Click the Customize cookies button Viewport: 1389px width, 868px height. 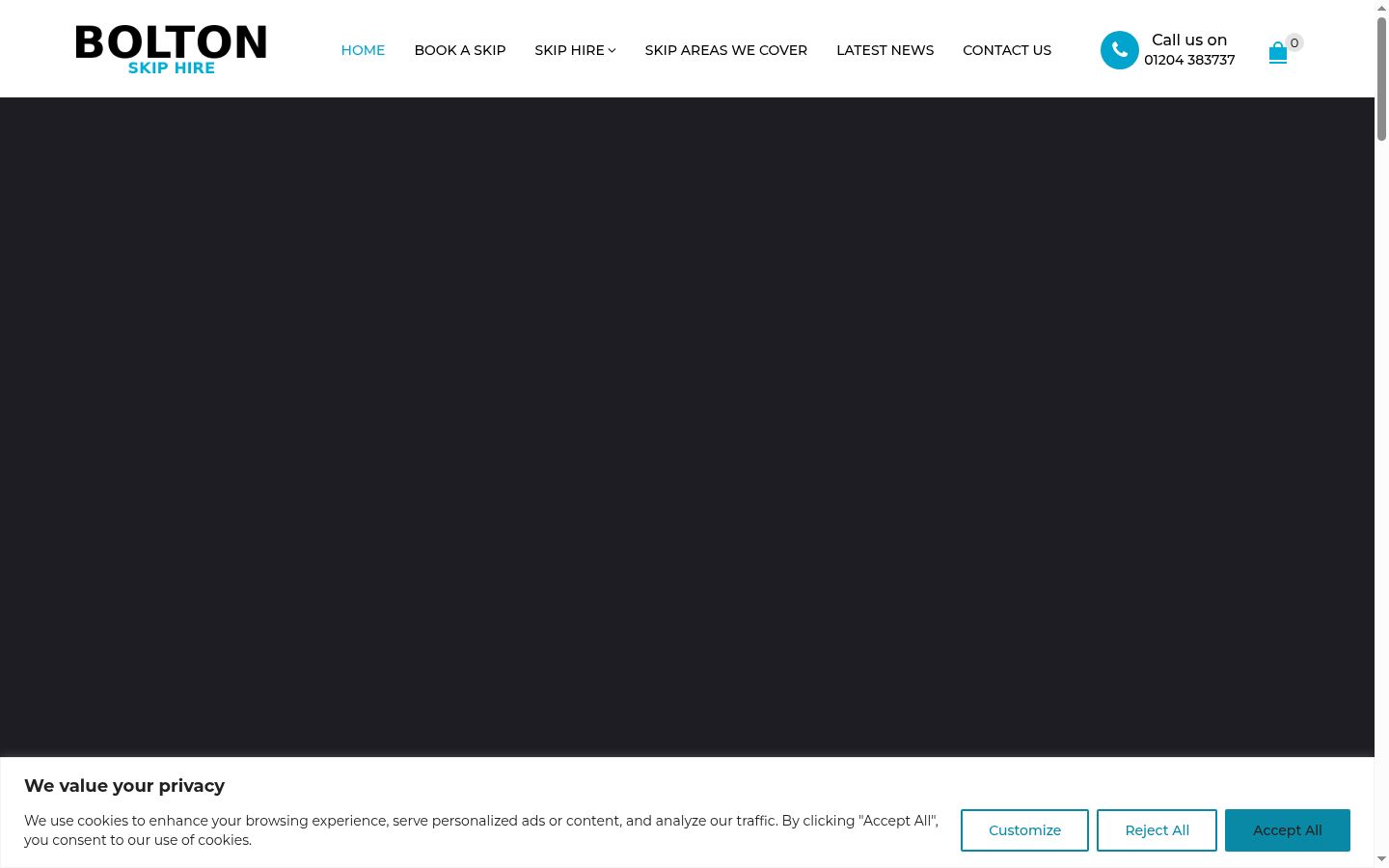(1024, 830)
